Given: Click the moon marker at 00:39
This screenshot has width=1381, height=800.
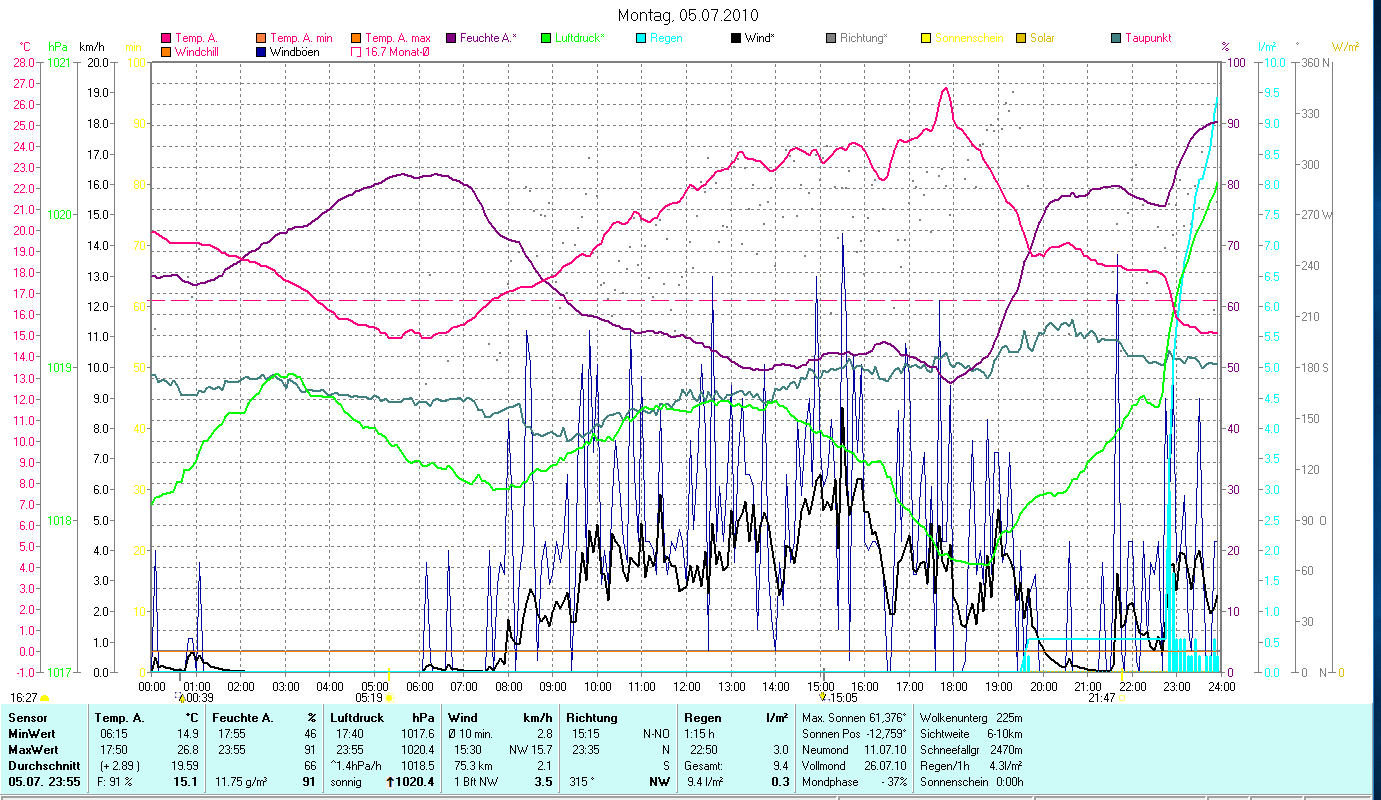Looking at the screenshot, I should point(181,697).
